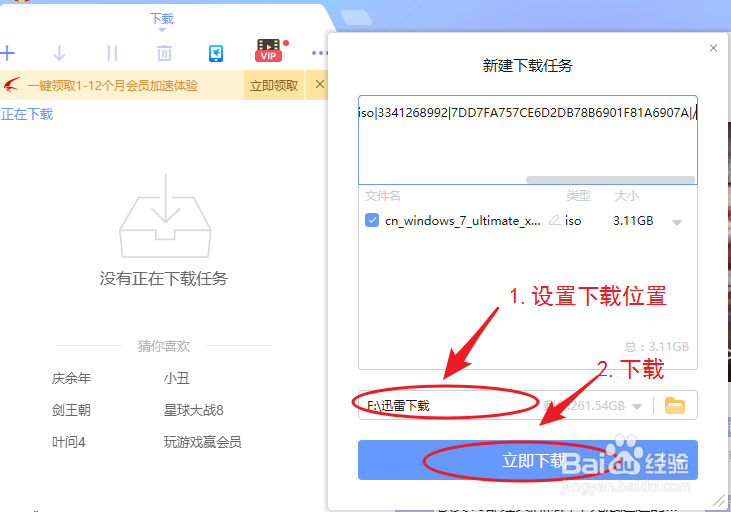Open the VIP film icon
The height and width of the screenshot is (512, 731).
click(x=269, y=51)
